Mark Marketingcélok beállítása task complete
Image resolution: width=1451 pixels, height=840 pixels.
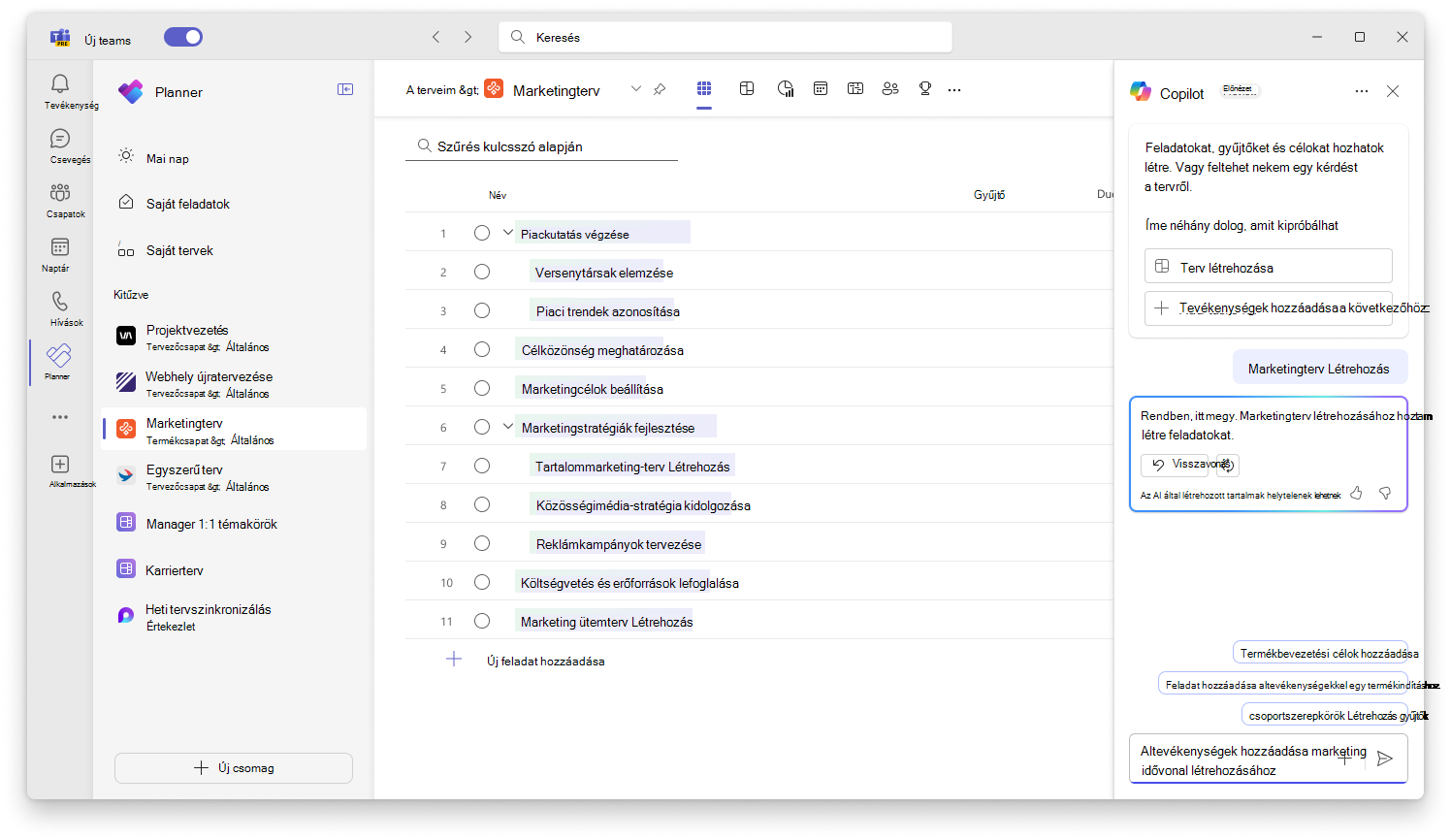tap(482, 388)
